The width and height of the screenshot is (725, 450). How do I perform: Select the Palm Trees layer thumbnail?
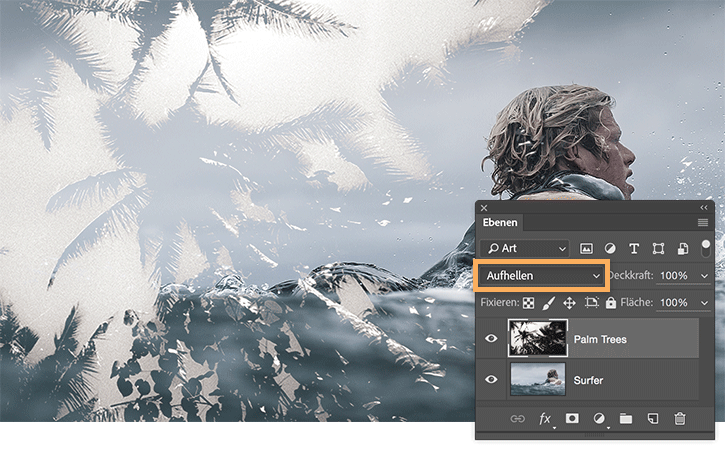coord(538,338)
